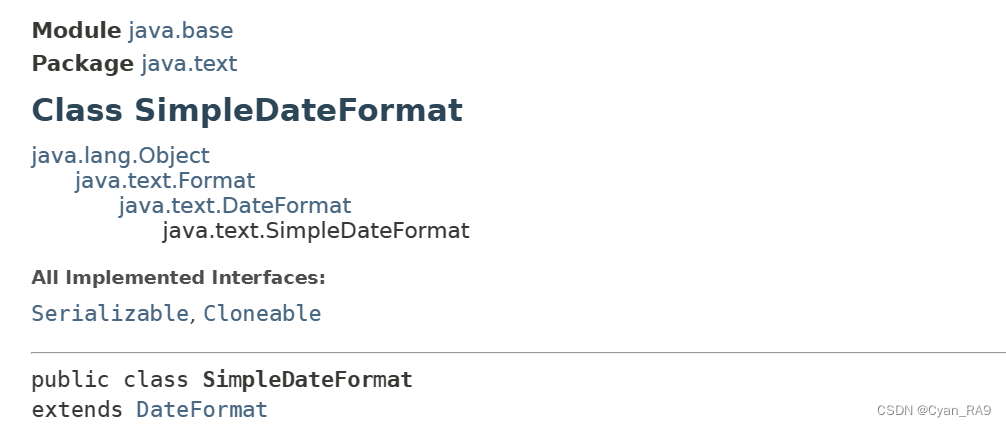Open java.text.Format in the inheritance tree
This screenshot has height=427, width=1006.
click(x=165, y=181)
